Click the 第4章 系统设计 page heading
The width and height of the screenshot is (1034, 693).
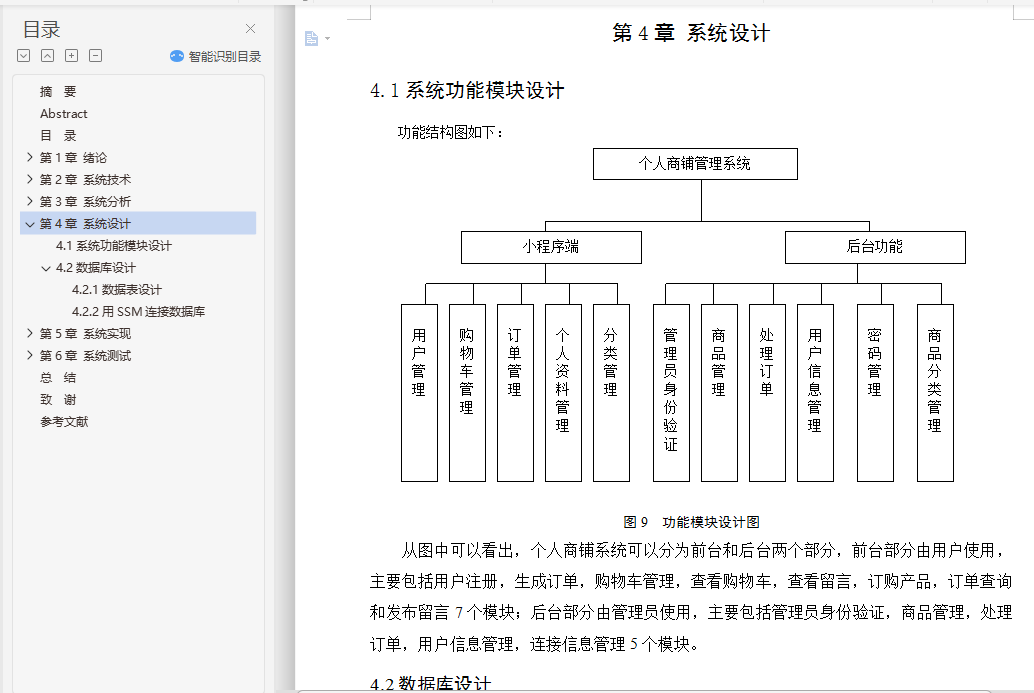tap(690, 33)
